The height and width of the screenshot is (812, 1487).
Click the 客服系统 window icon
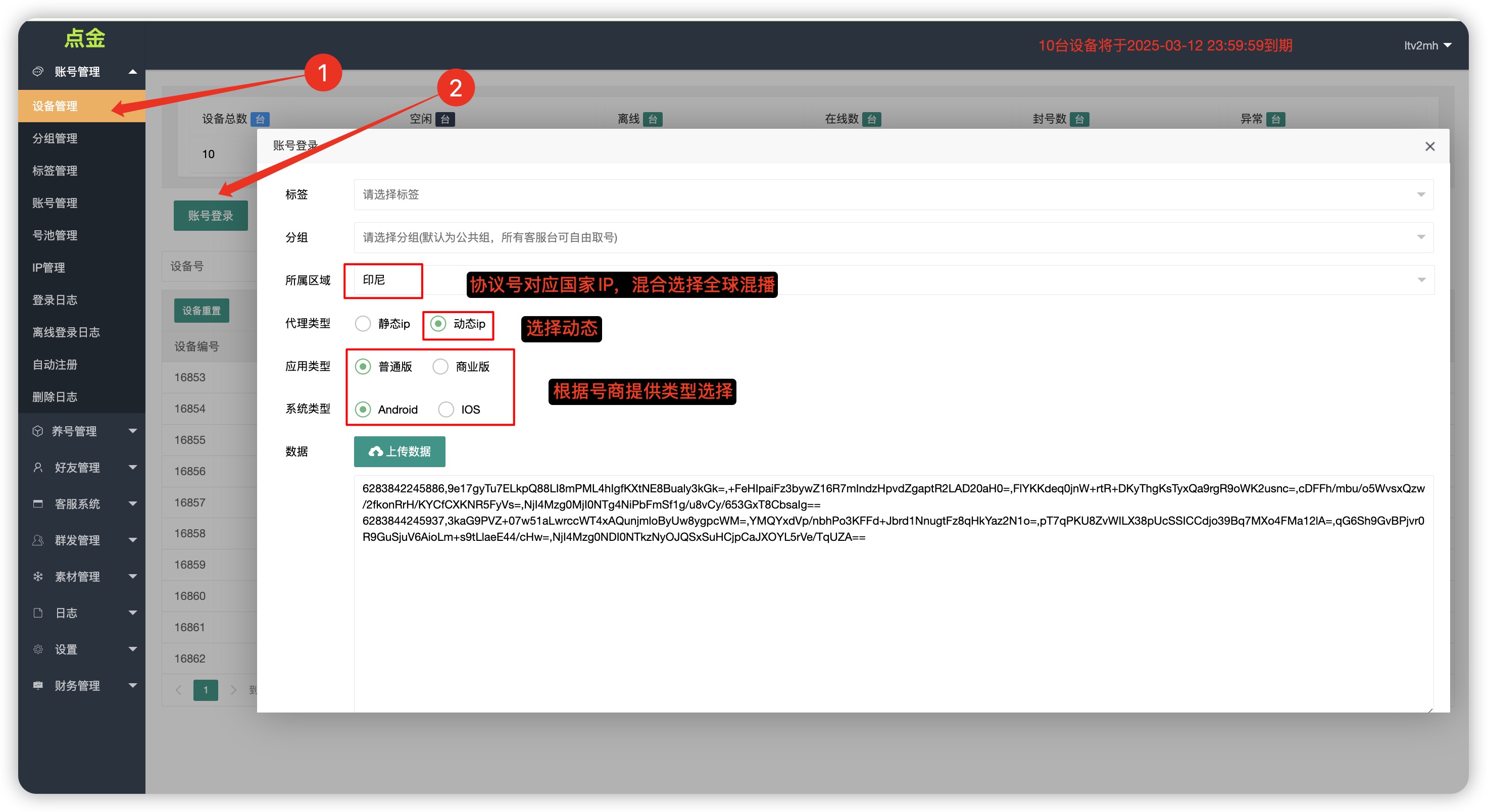[x=38, y=504]
